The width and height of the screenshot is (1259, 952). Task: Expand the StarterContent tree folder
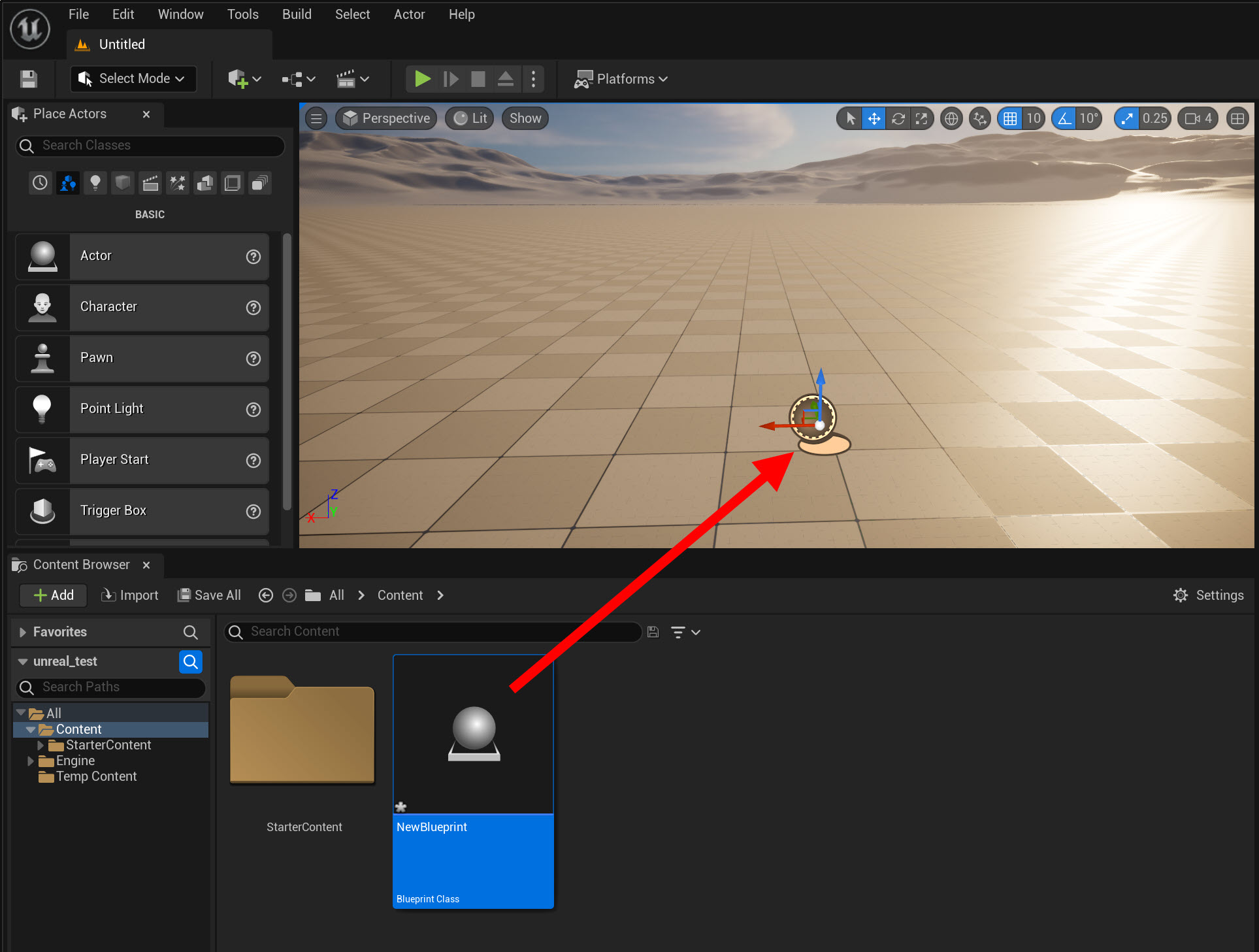41,745
